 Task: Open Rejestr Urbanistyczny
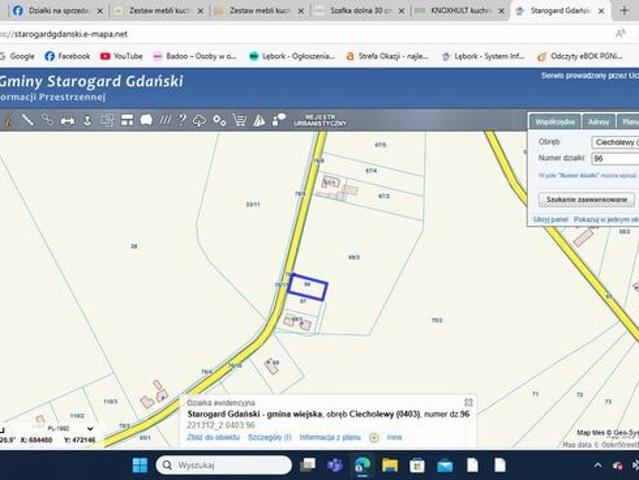click(x=320, y=120)
